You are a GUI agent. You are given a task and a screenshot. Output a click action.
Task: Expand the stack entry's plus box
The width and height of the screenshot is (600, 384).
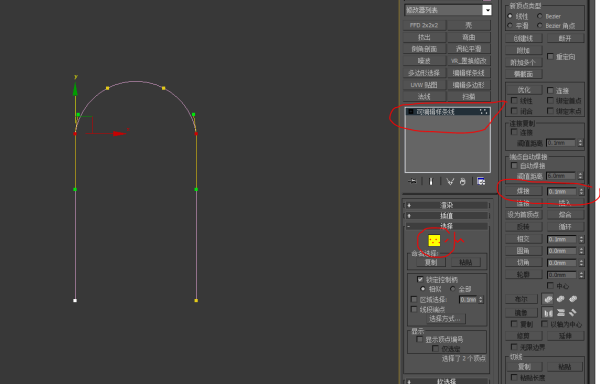coord(410,112)
